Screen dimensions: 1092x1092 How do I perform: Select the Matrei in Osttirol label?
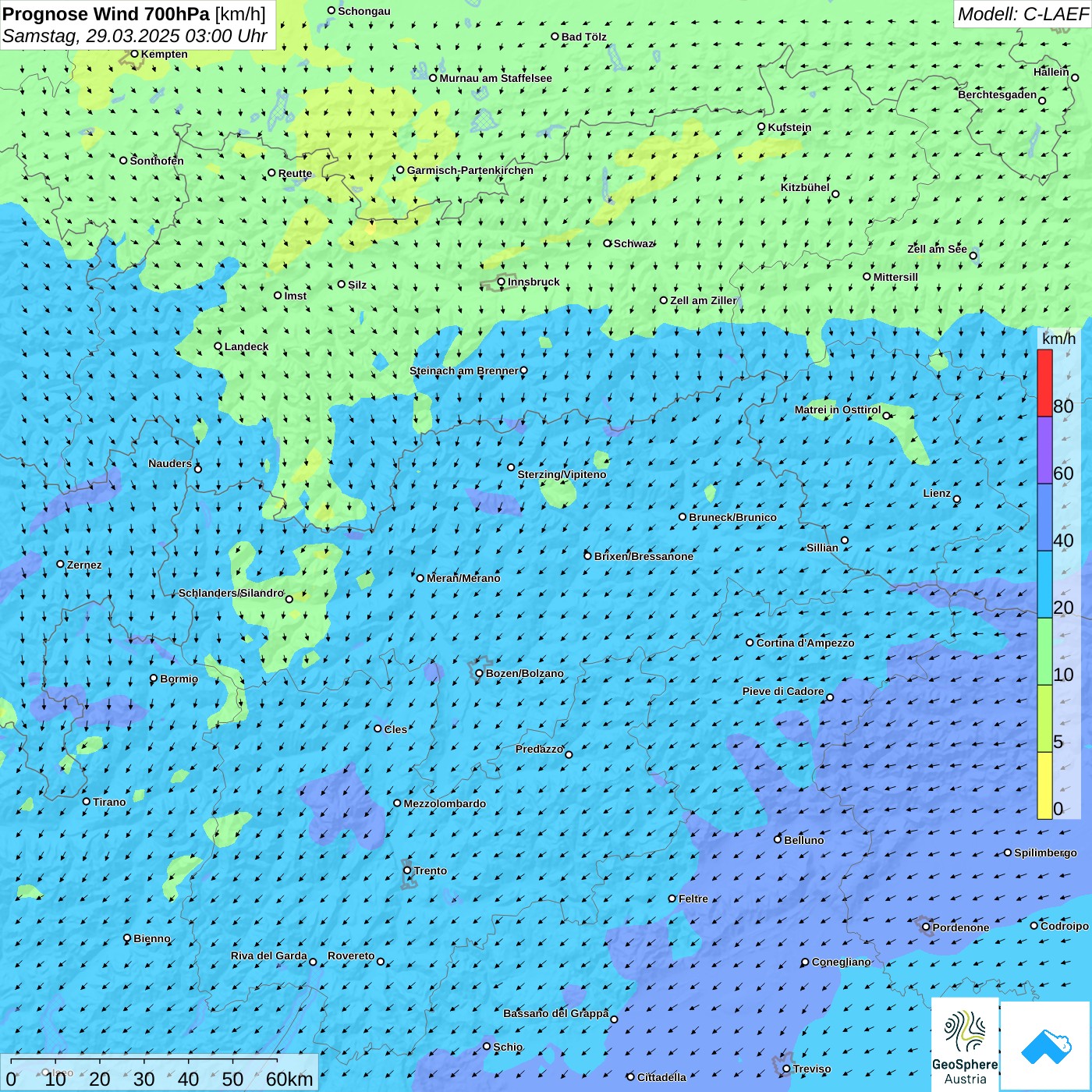click(838, 409)
